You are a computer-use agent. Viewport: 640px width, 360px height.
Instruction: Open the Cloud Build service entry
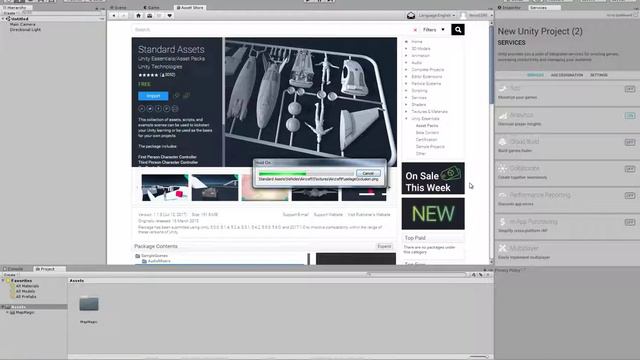[x=567, y=146]
